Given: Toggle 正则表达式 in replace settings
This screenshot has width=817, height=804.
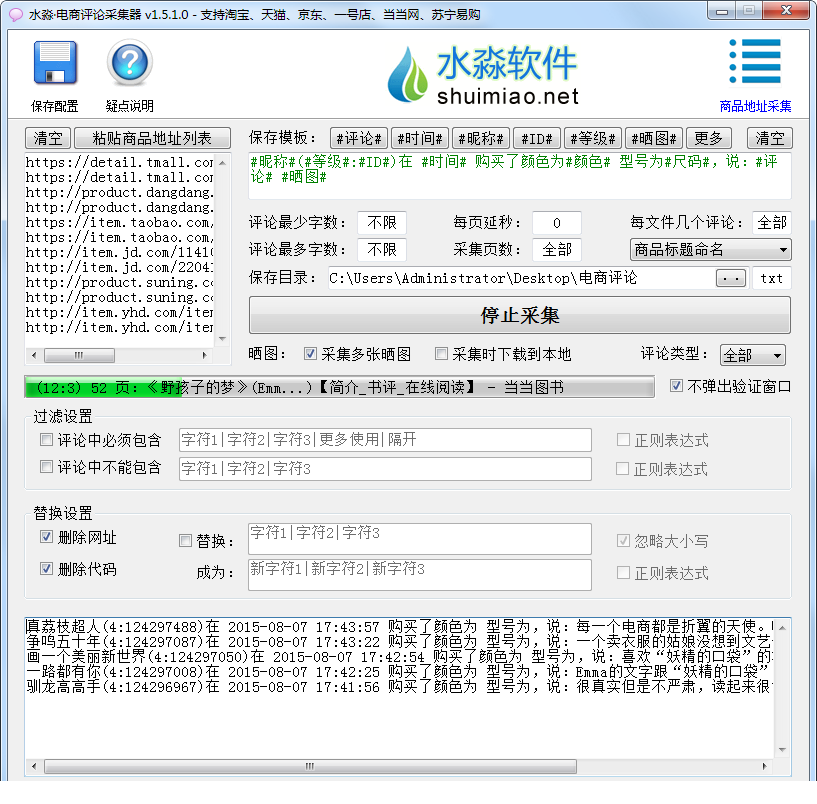Looking at the screenshot, I should pos(623,573).
